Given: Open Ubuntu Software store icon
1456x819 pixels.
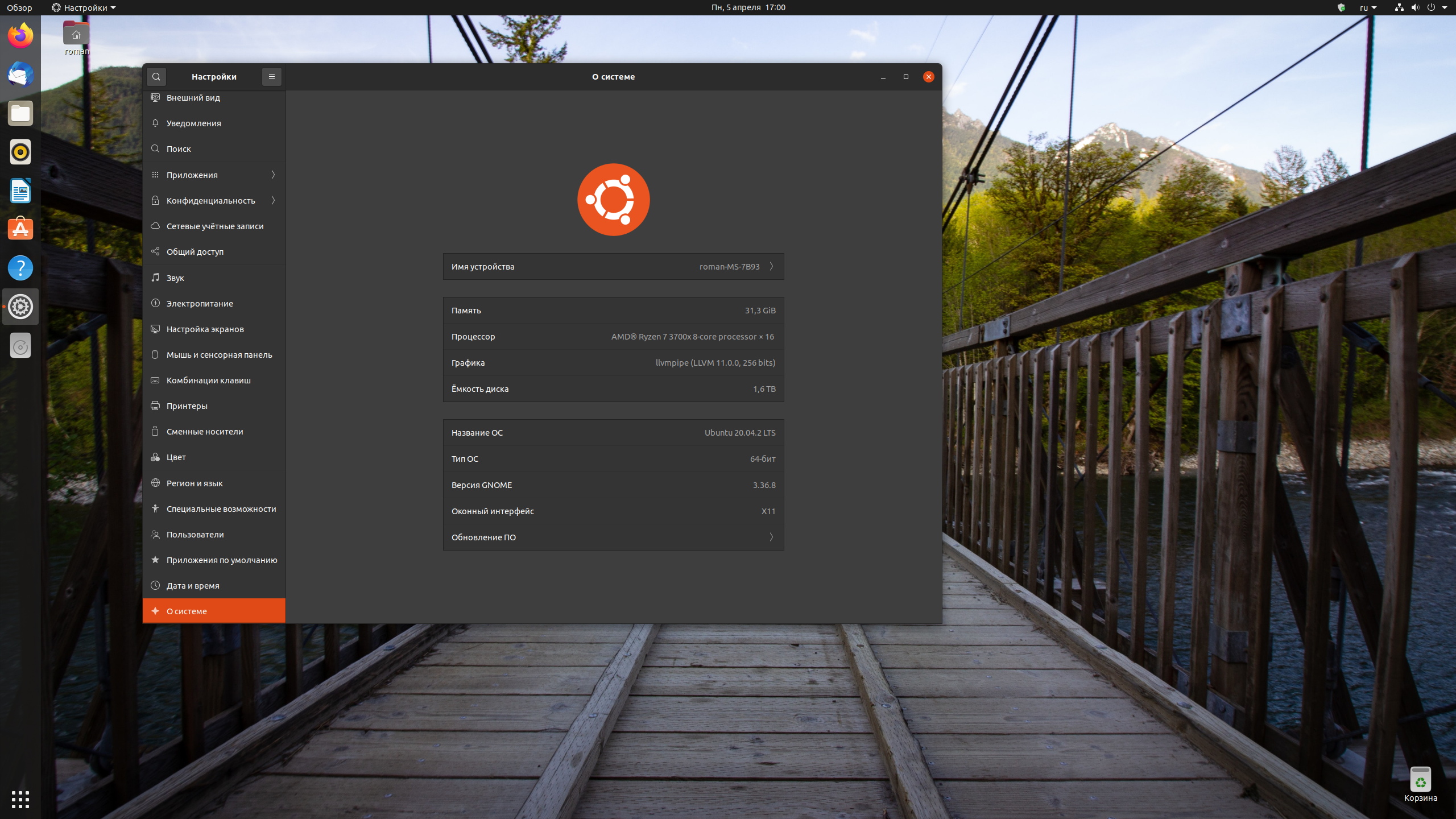Looking at the screenshot, I should [x=20, y=229].
